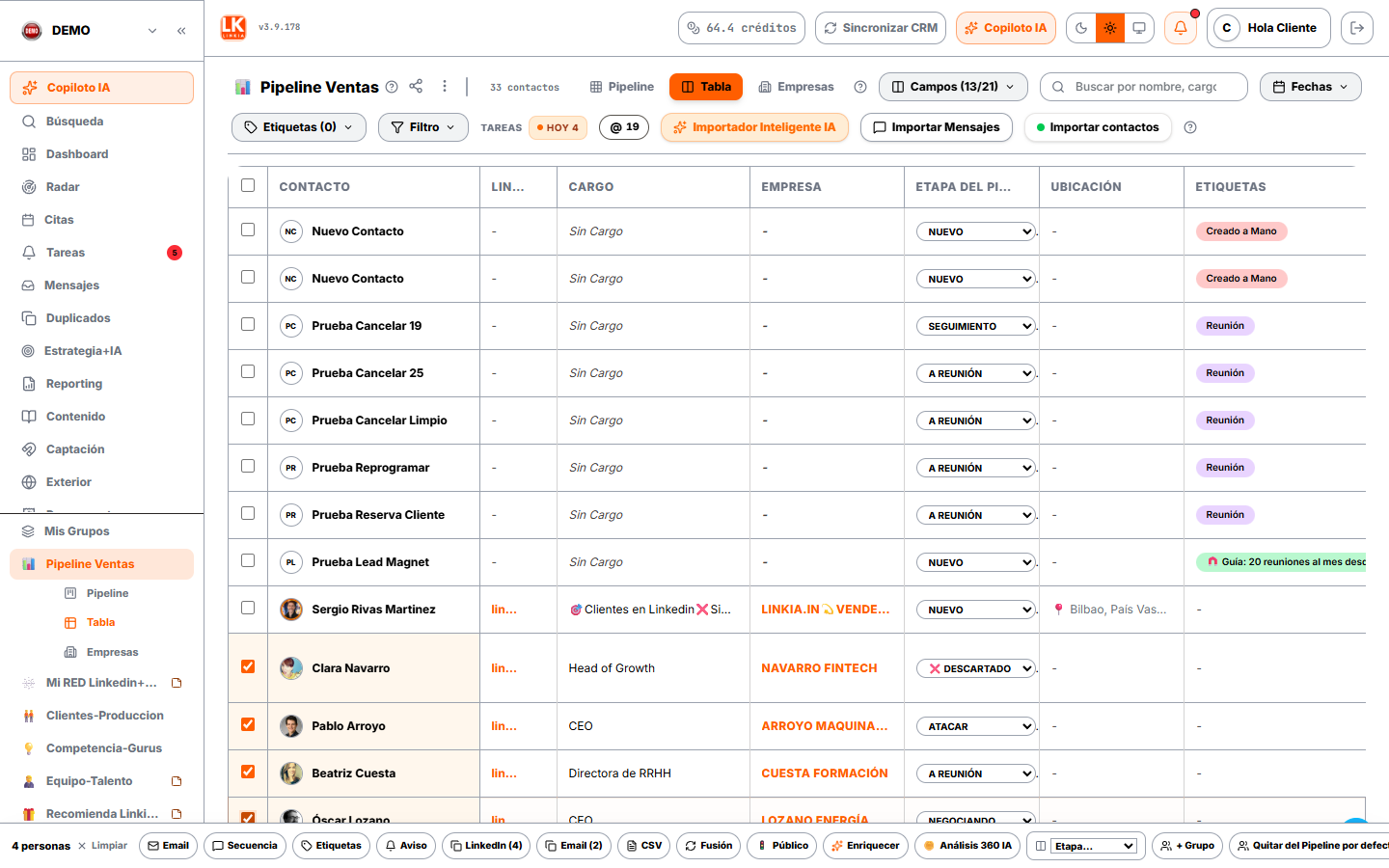
Task: Focus the Buscar por nombre search field
Action: 1144,87
